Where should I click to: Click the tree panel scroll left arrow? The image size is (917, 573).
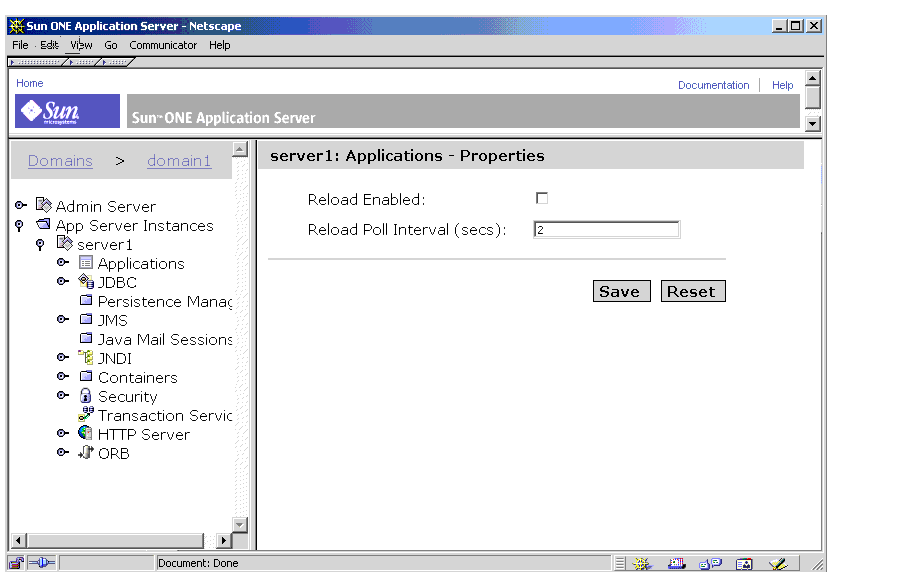click(x=19, y=540)
